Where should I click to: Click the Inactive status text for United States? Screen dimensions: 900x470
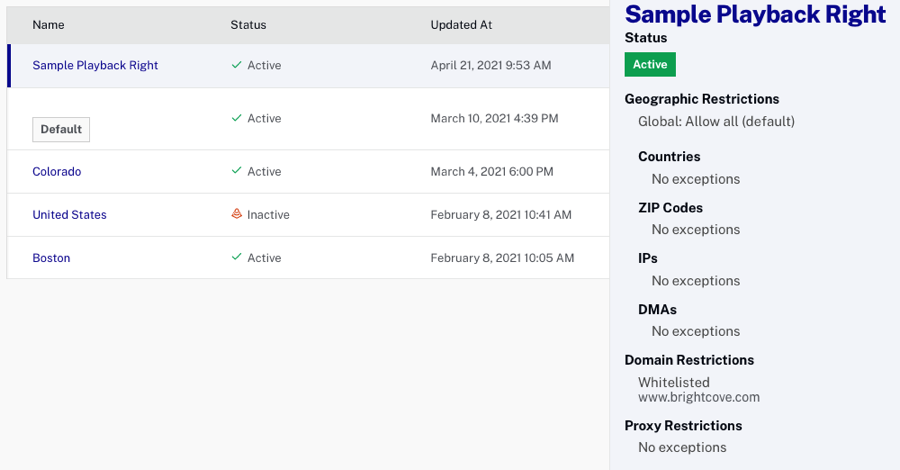pyautogui.click(x=268, y=214)
